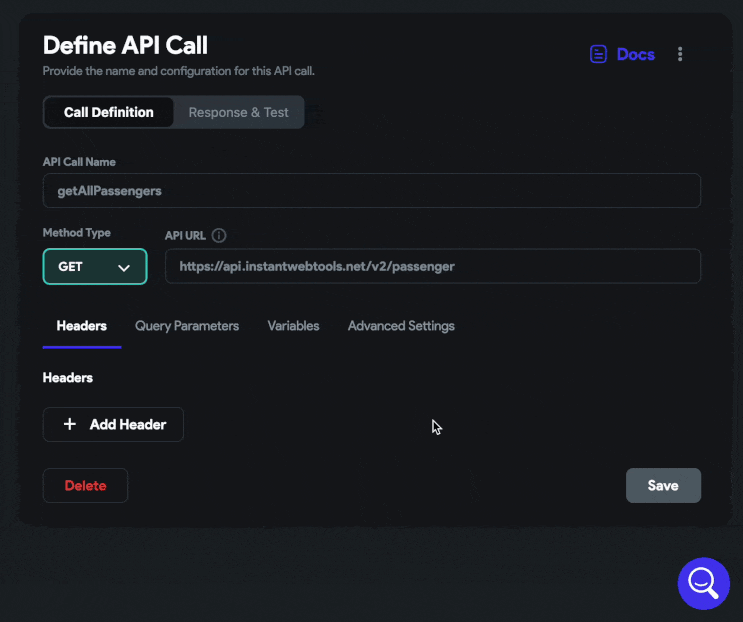Open the Query Parameters tab
Image resolution: width=743 pixels, height=622 pixels.
click(187, 326)
